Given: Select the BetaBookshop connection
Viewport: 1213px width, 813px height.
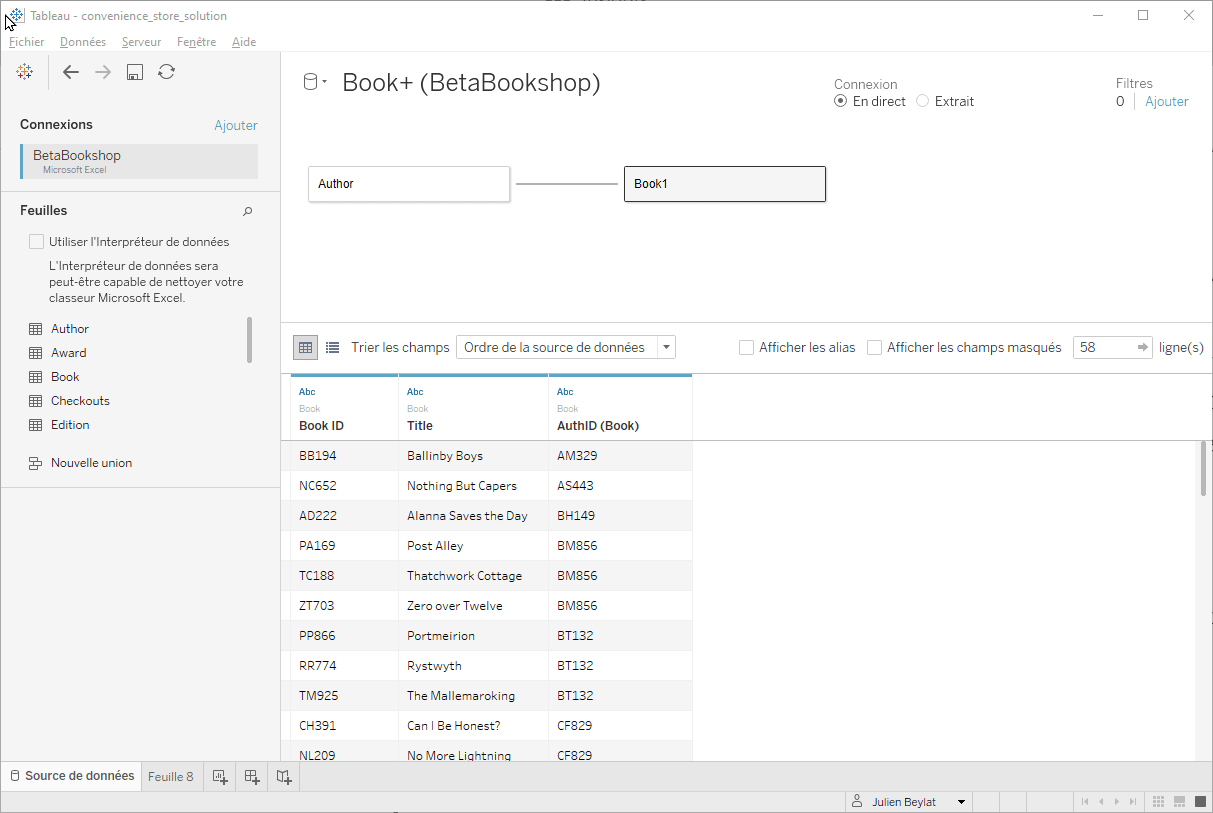Looking at the screenshot, I should (139, 161).
